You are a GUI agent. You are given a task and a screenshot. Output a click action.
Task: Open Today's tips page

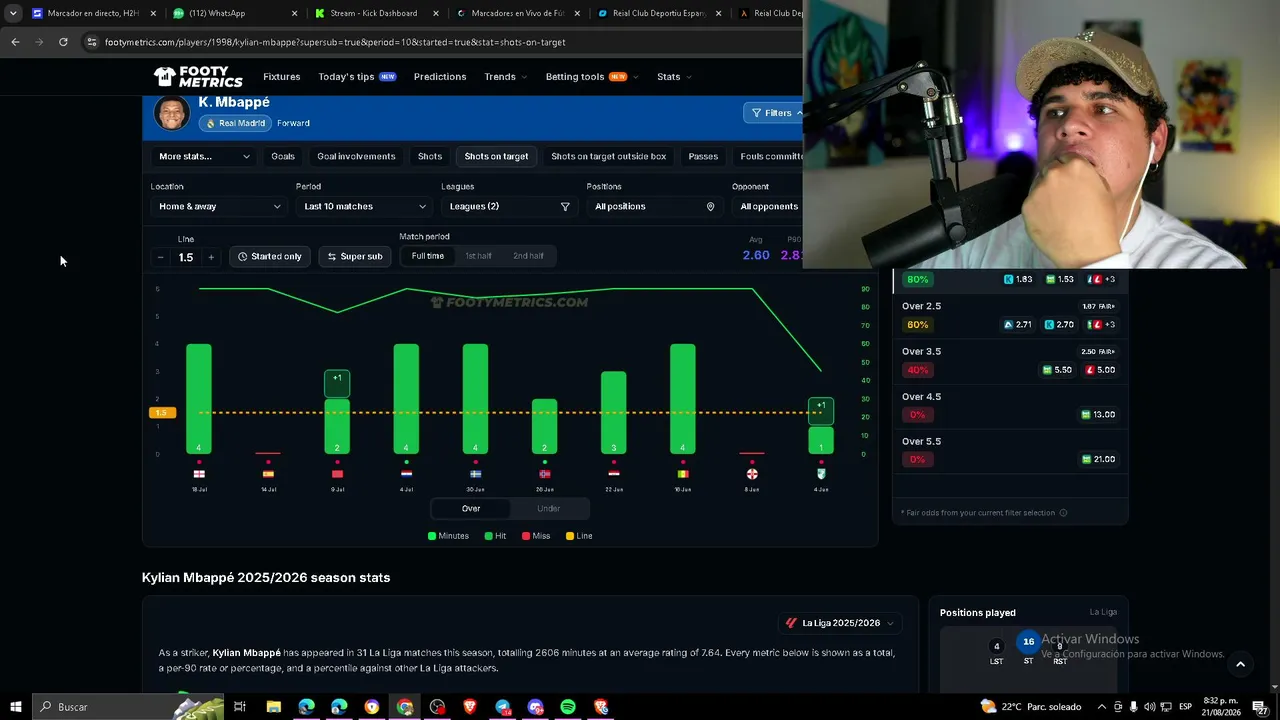[x=357, y=77]
